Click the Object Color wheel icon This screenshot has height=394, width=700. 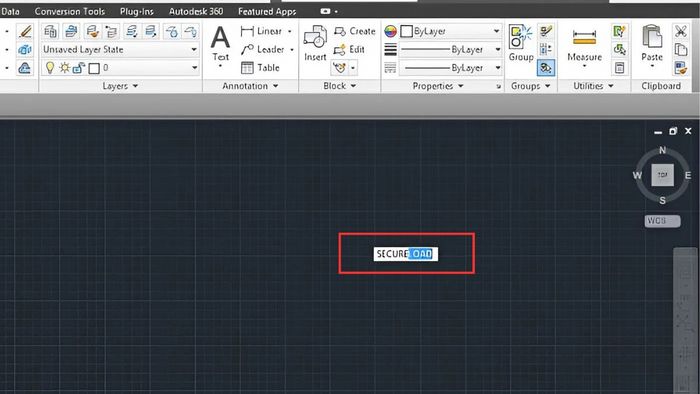(390, 31)
